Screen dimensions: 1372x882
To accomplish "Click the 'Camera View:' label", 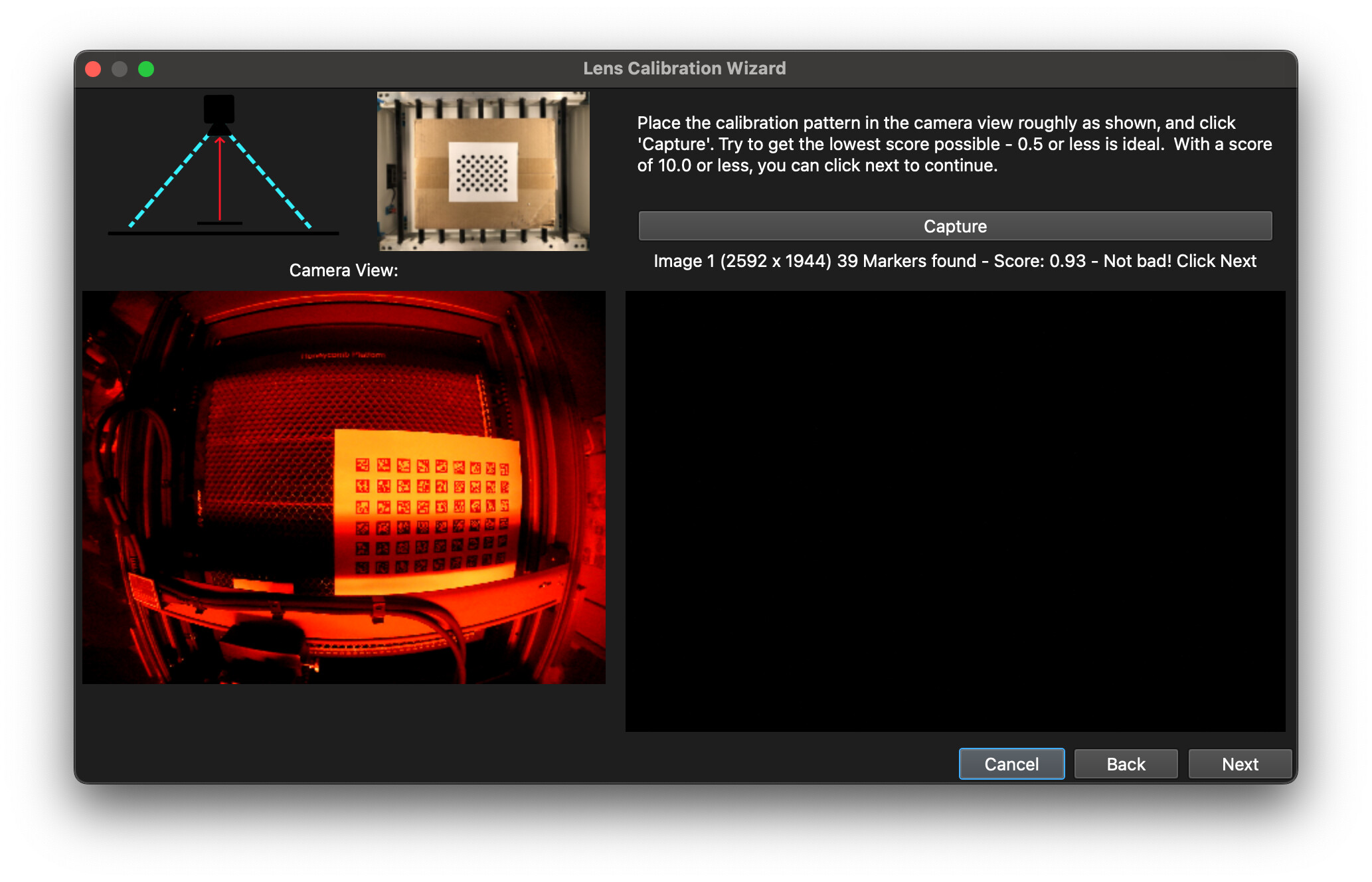I will [x=343, y=270].
